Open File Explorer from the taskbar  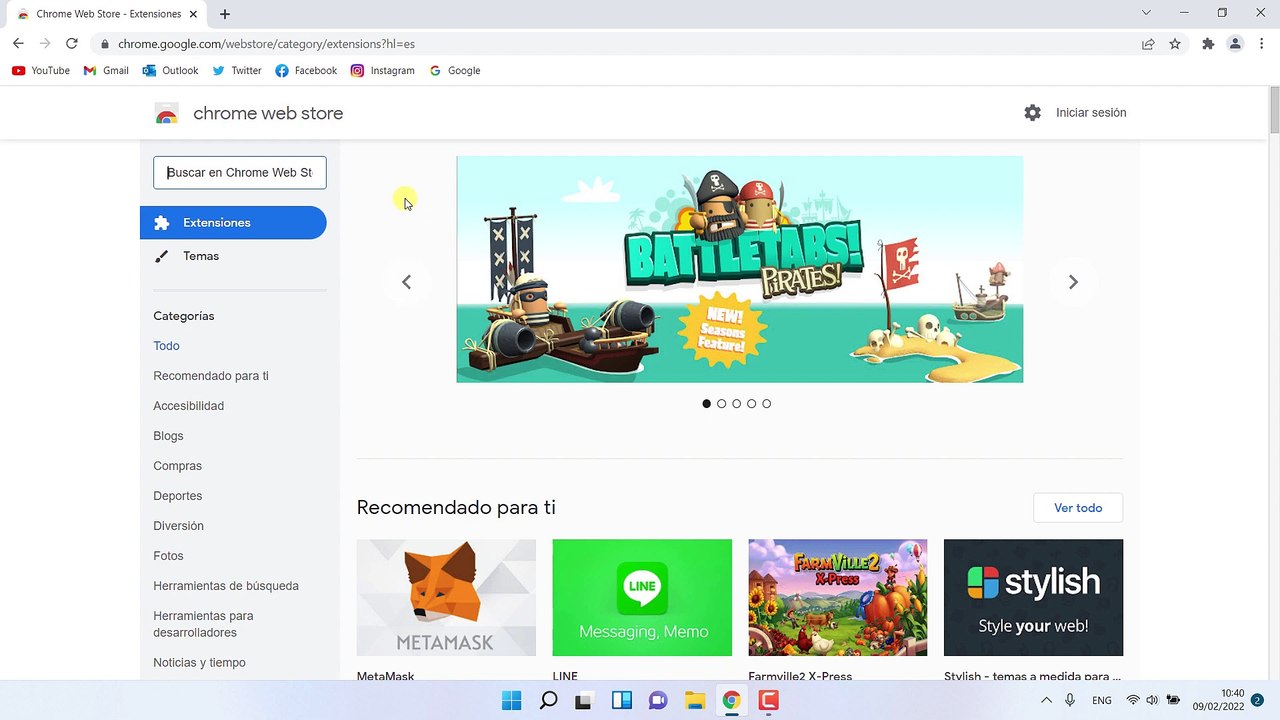(695, 701)
